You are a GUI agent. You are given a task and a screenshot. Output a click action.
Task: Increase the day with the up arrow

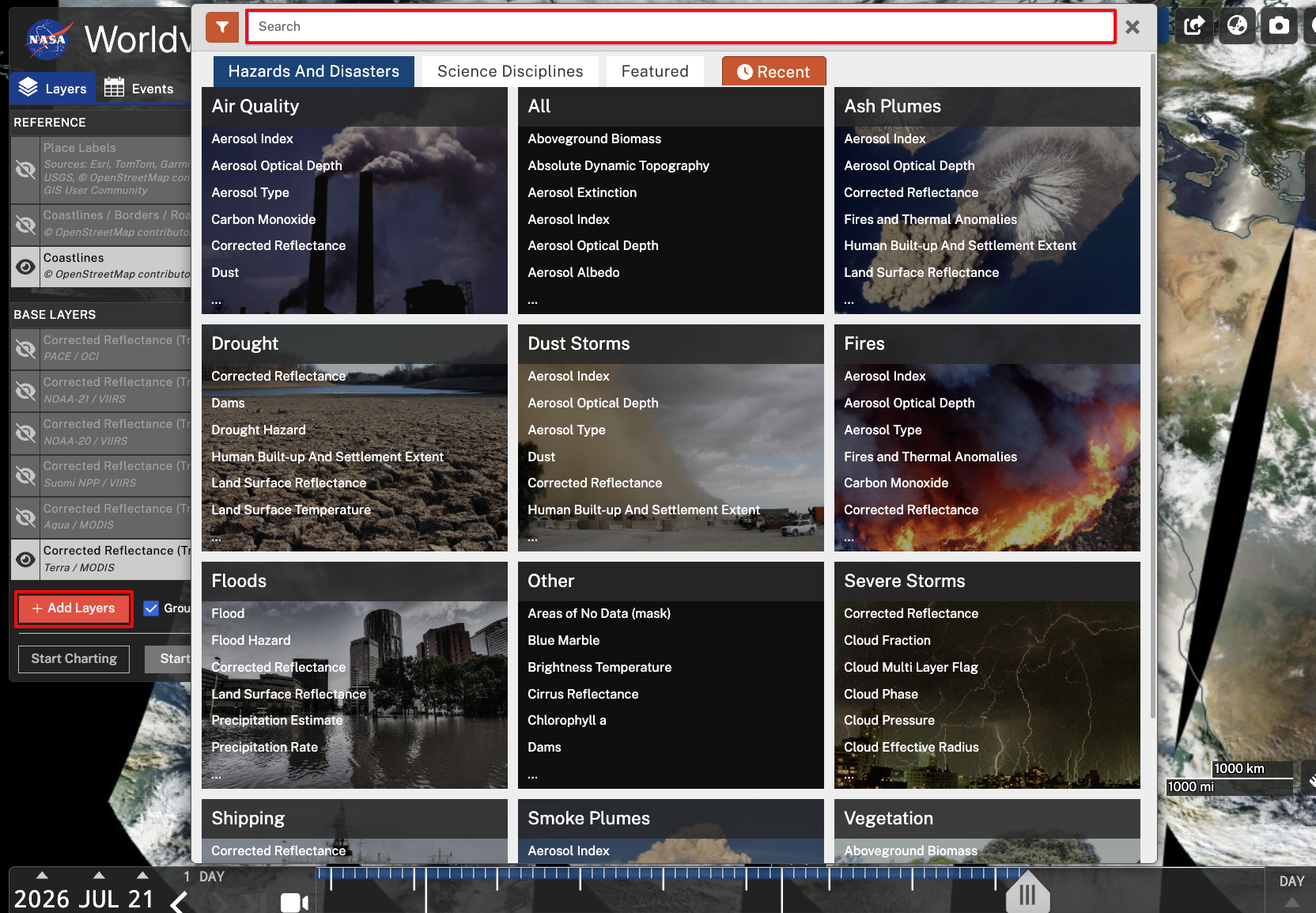142,875
